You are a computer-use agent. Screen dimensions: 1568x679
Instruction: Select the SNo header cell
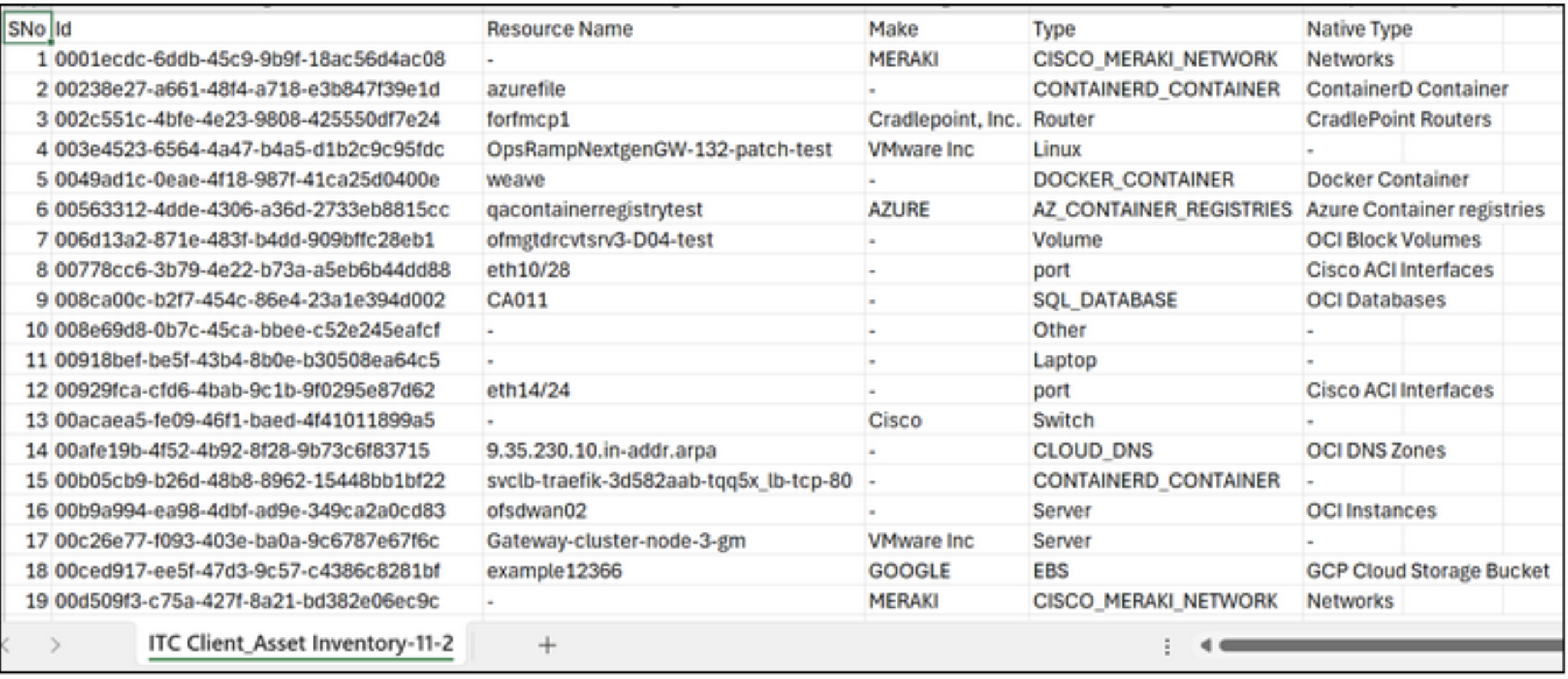[26, 29]
